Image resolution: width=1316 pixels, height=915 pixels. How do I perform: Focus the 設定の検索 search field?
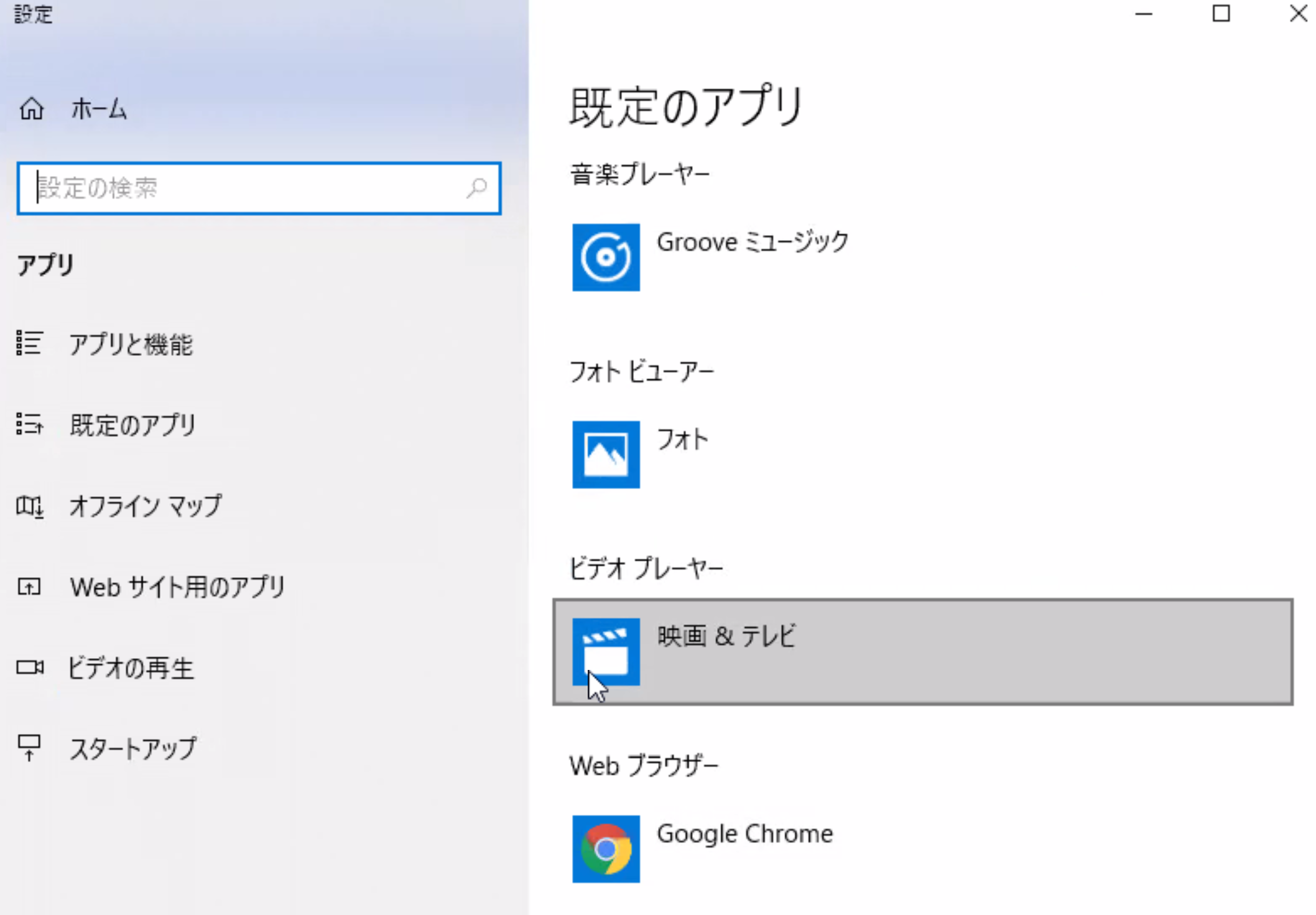click(249, 188)
